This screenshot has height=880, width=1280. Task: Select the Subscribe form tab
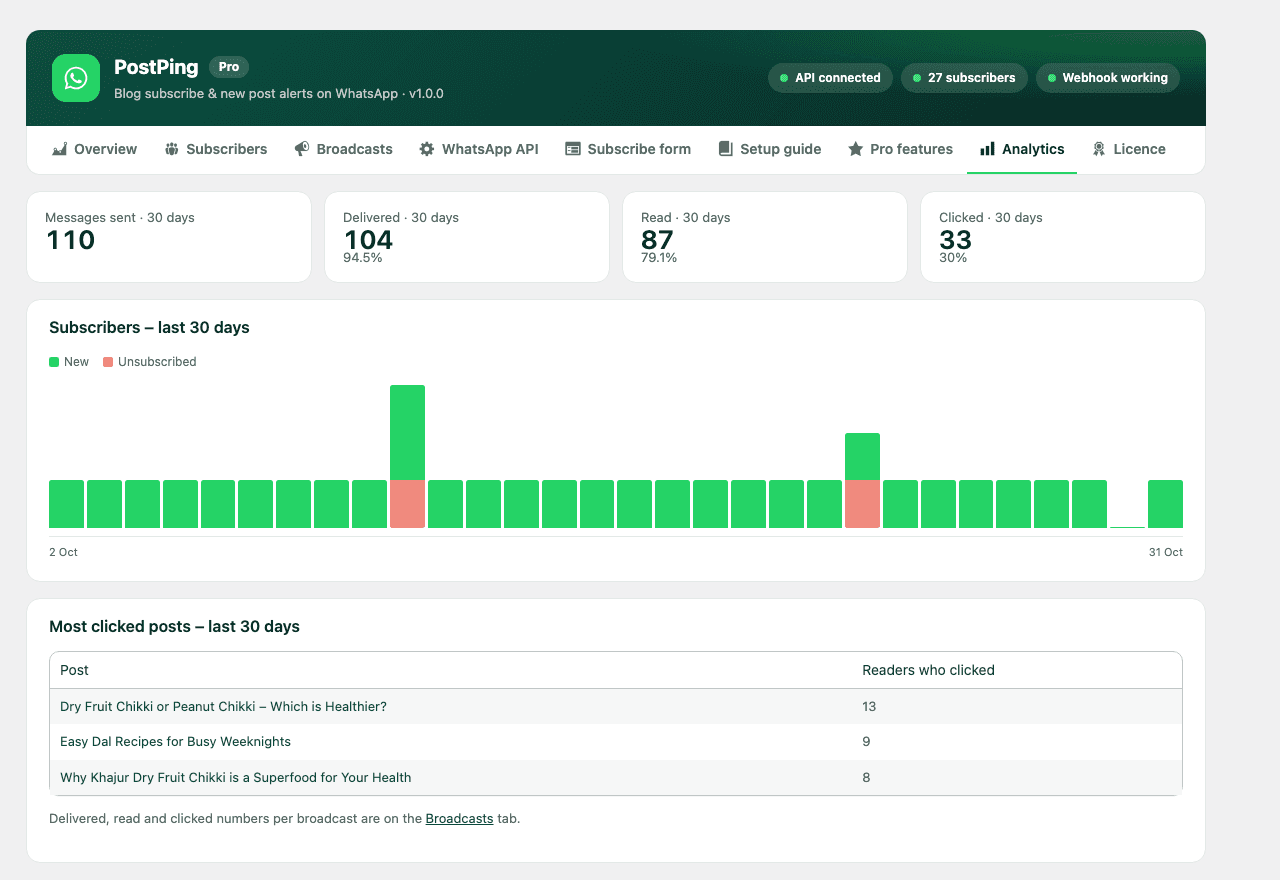628,149
